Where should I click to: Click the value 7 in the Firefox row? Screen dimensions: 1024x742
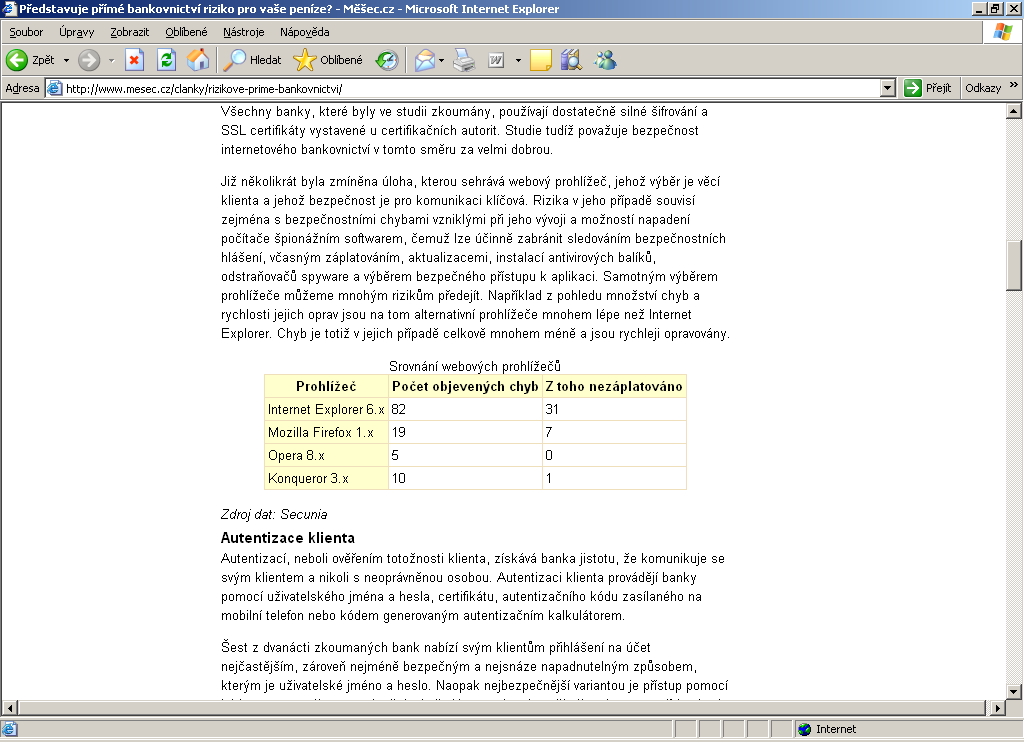(549, 432)
